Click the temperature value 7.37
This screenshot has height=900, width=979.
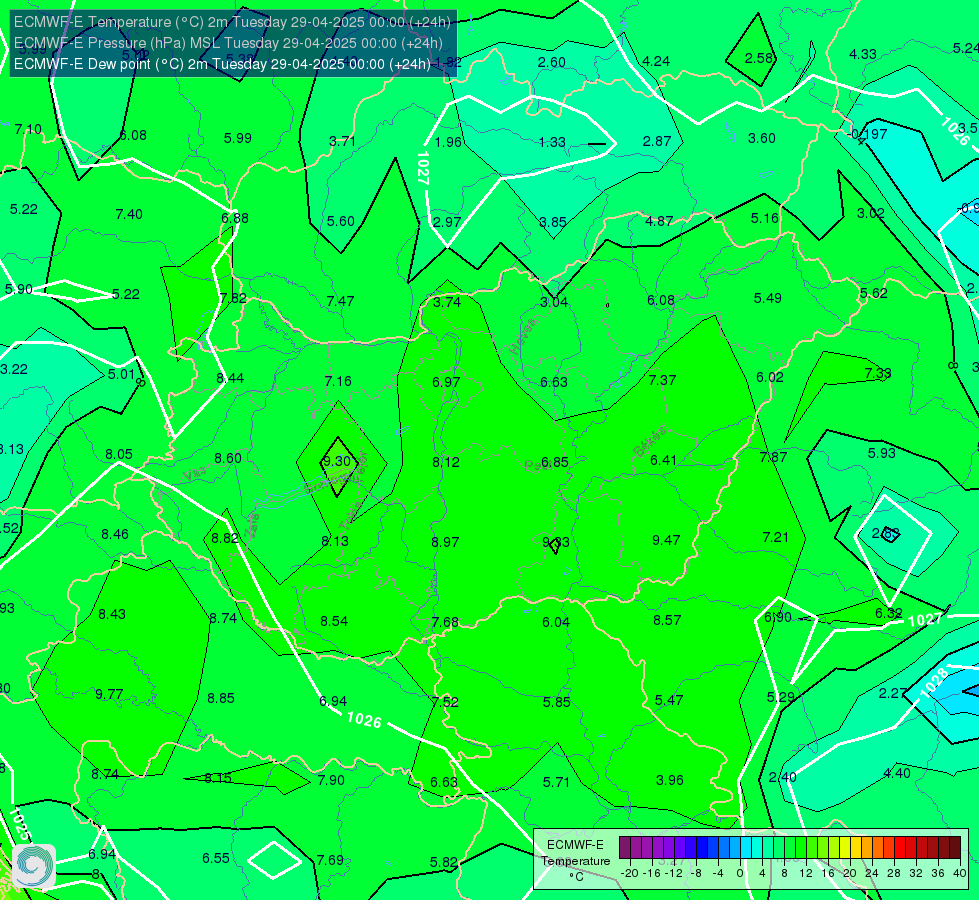(662, 380)
